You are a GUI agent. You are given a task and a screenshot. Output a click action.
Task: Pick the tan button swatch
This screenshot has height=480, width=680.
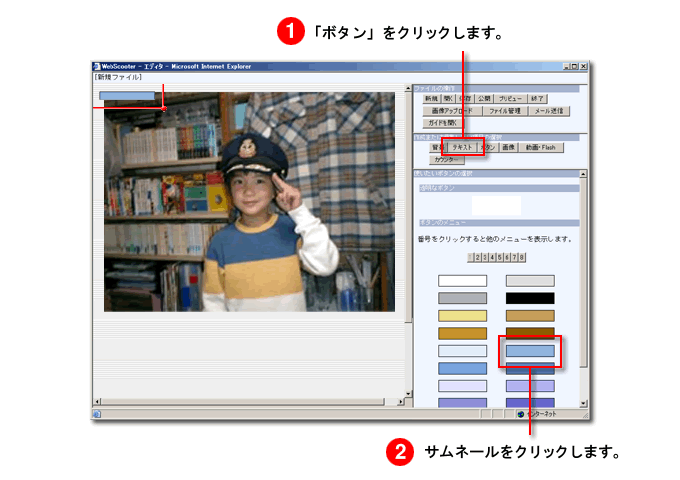530,316
